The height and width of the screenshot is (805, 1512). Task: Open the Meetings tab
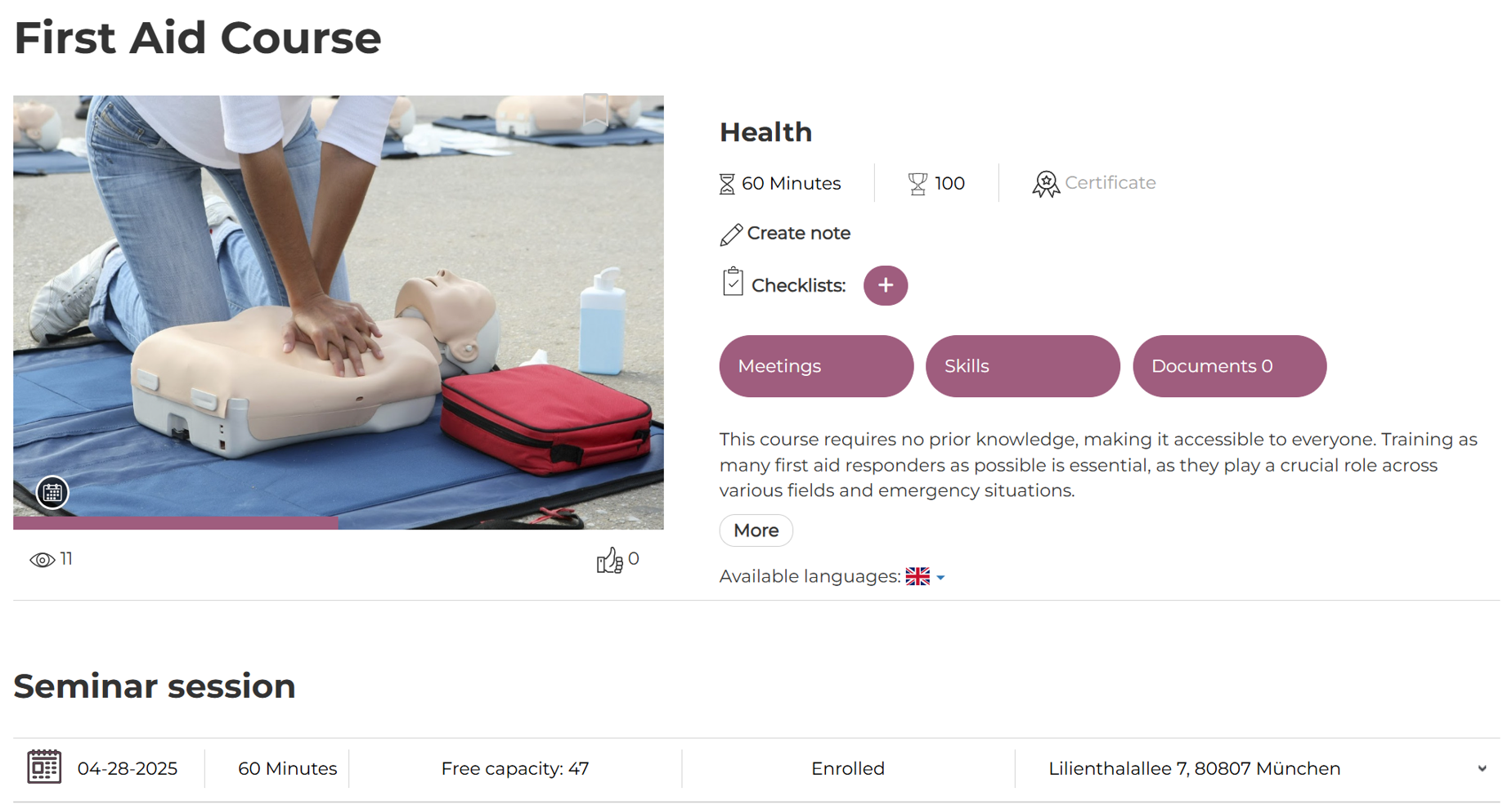[816, 366]
